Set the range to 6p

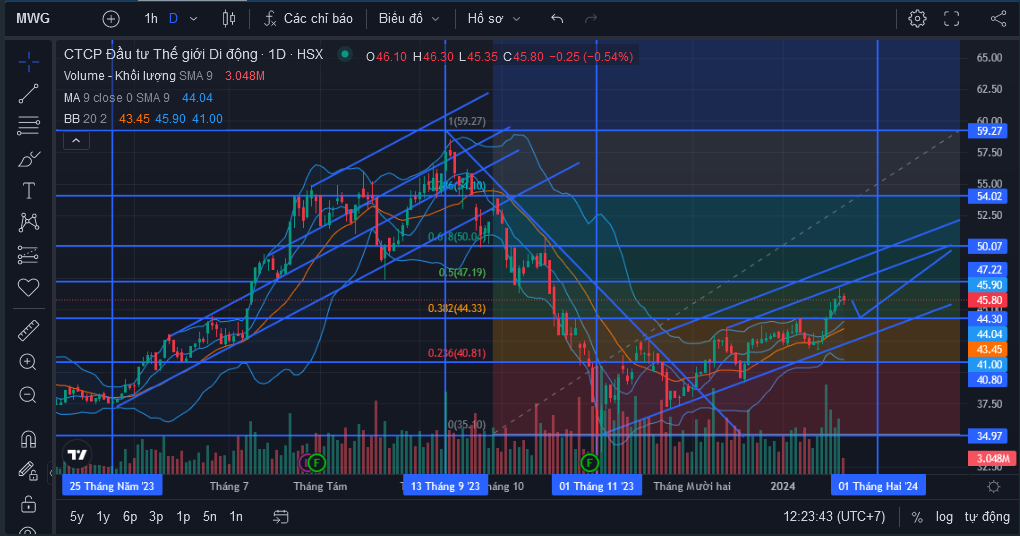(x=130, y=516)
